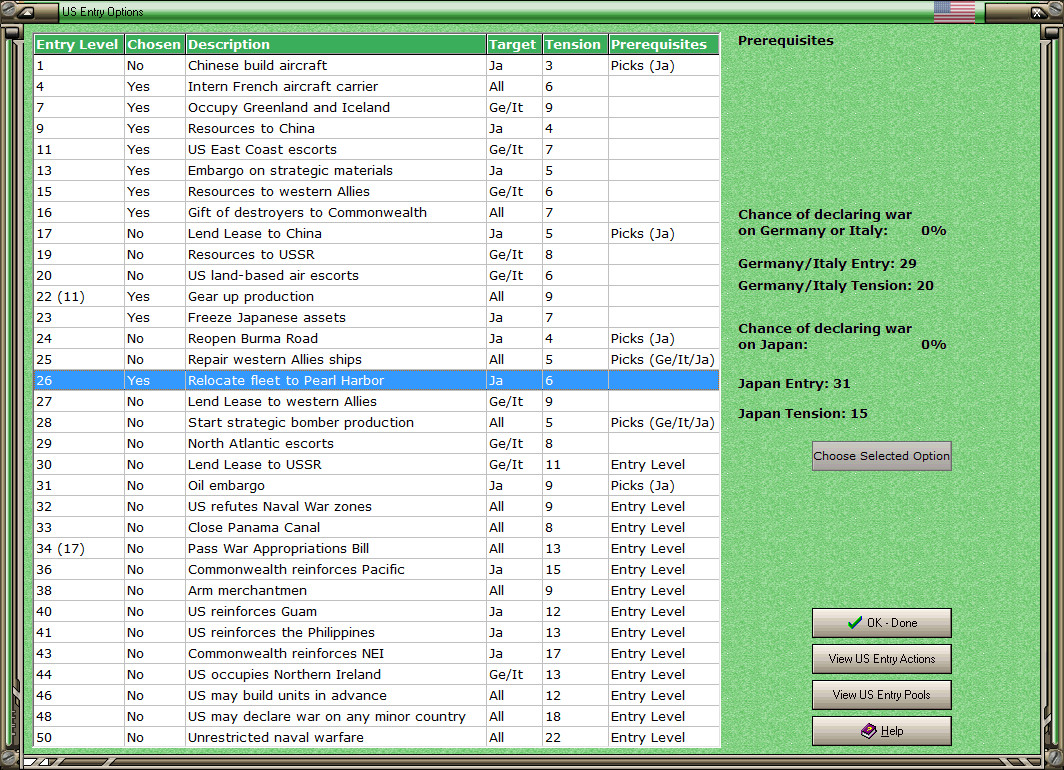The image size is (1064, 770).
Task: Click the close icon at title bar right
Action: pos(1038,12)
